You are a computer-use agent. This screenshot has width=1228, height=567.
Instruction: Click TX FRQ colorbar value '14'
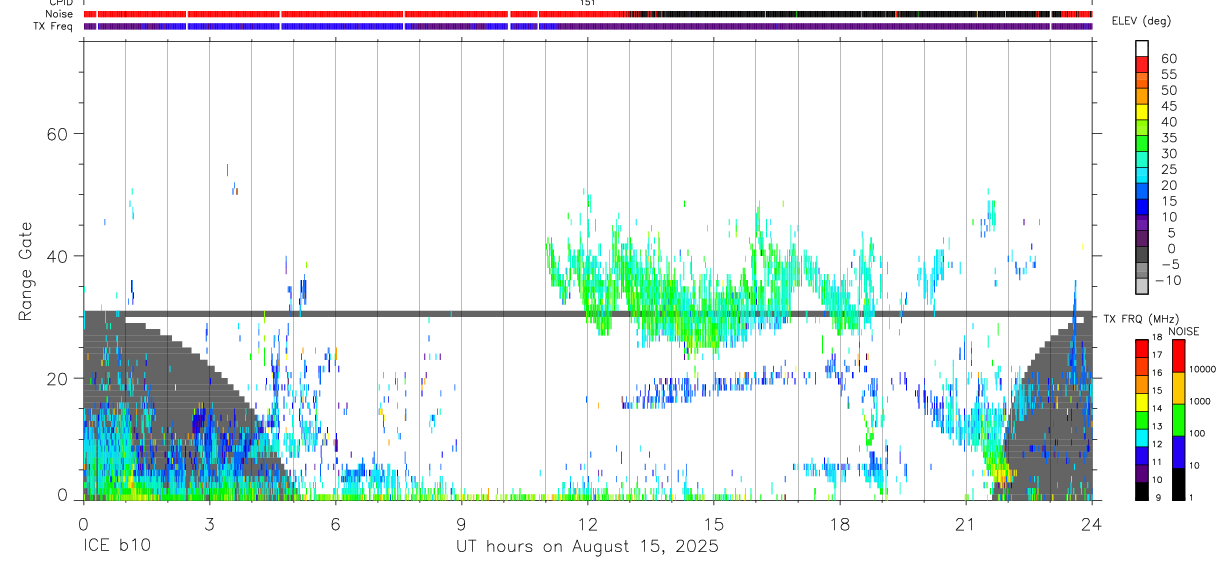coord(1157,409)
